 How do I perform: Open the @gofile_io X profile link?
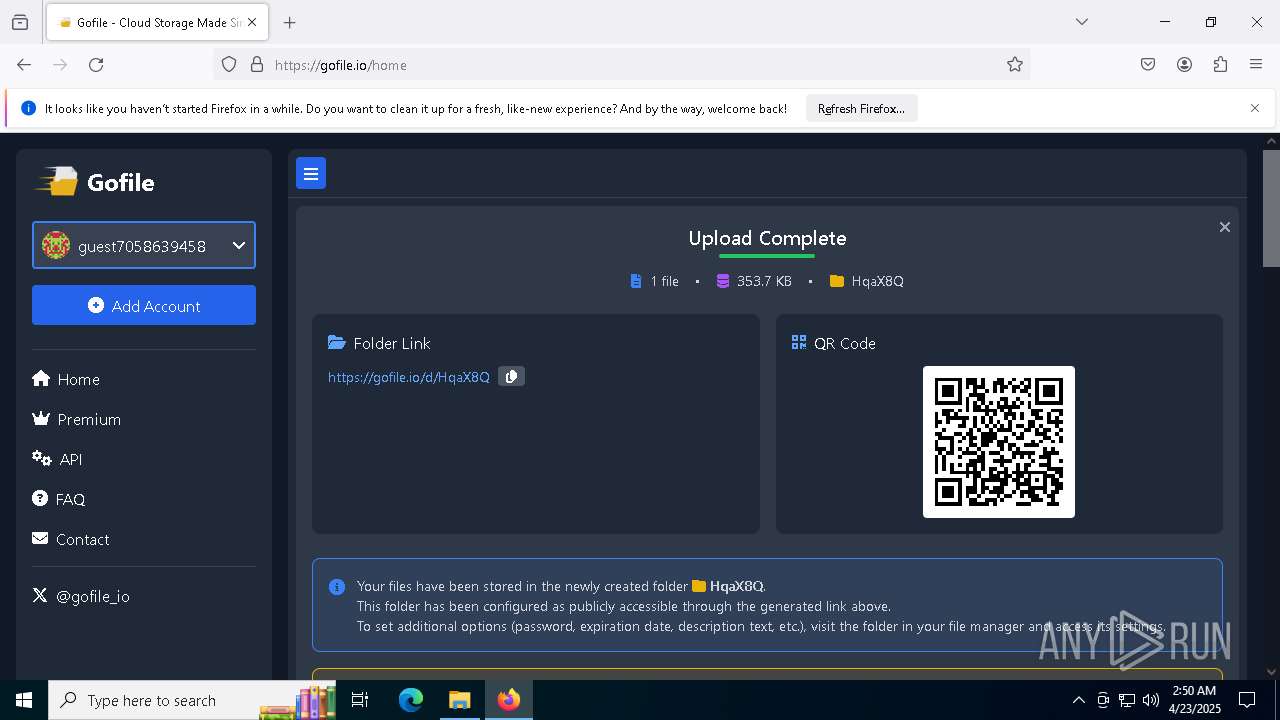tap(81, 596)
